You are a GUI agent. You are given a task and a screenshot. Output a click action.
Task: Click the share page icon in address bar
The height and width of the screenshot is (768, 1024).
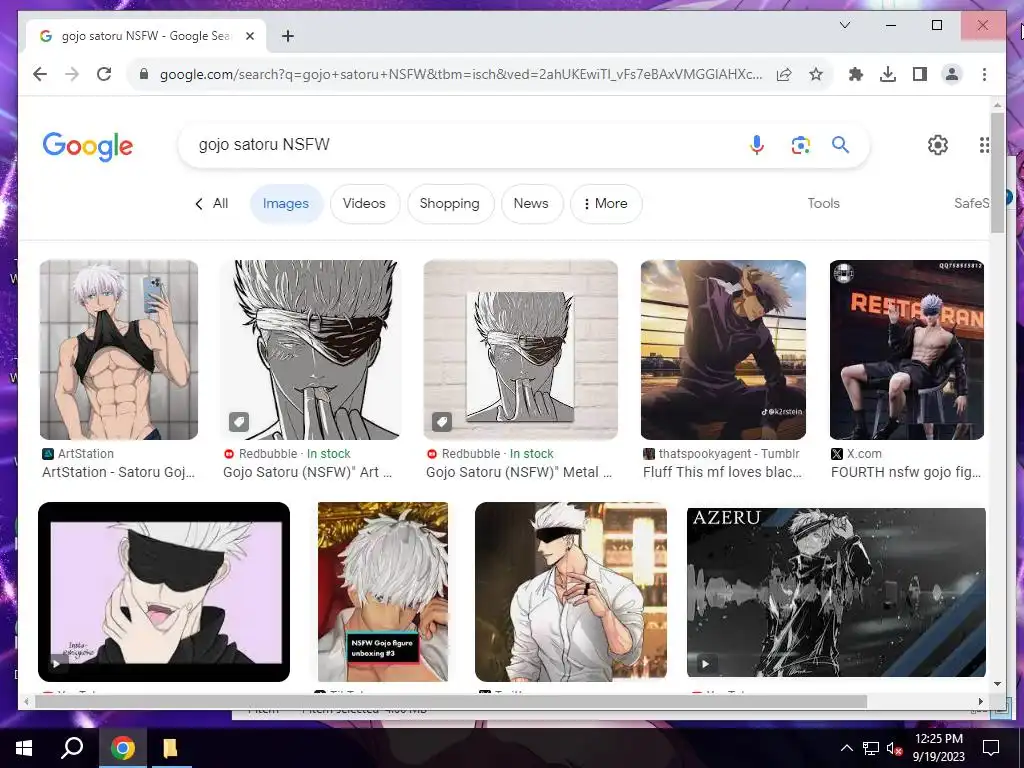coord(784,74)
